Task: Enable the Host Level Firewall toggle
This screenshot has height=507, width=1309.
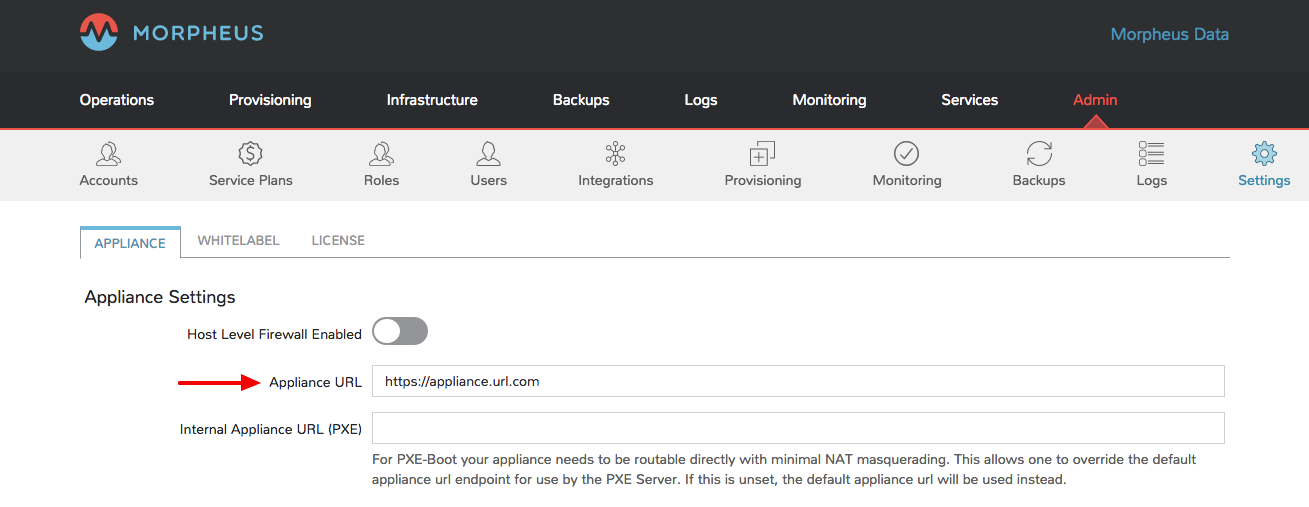Action: [x=400, y=332]
